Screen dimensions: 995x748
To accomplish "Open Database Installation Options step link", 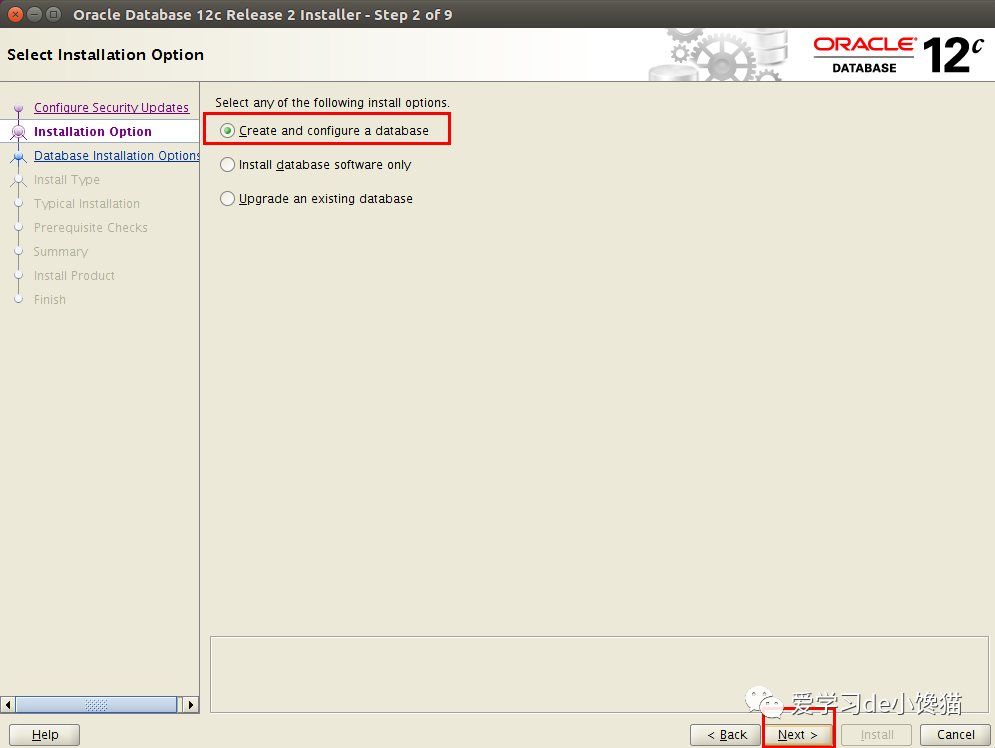I will [x=117, y=155].
